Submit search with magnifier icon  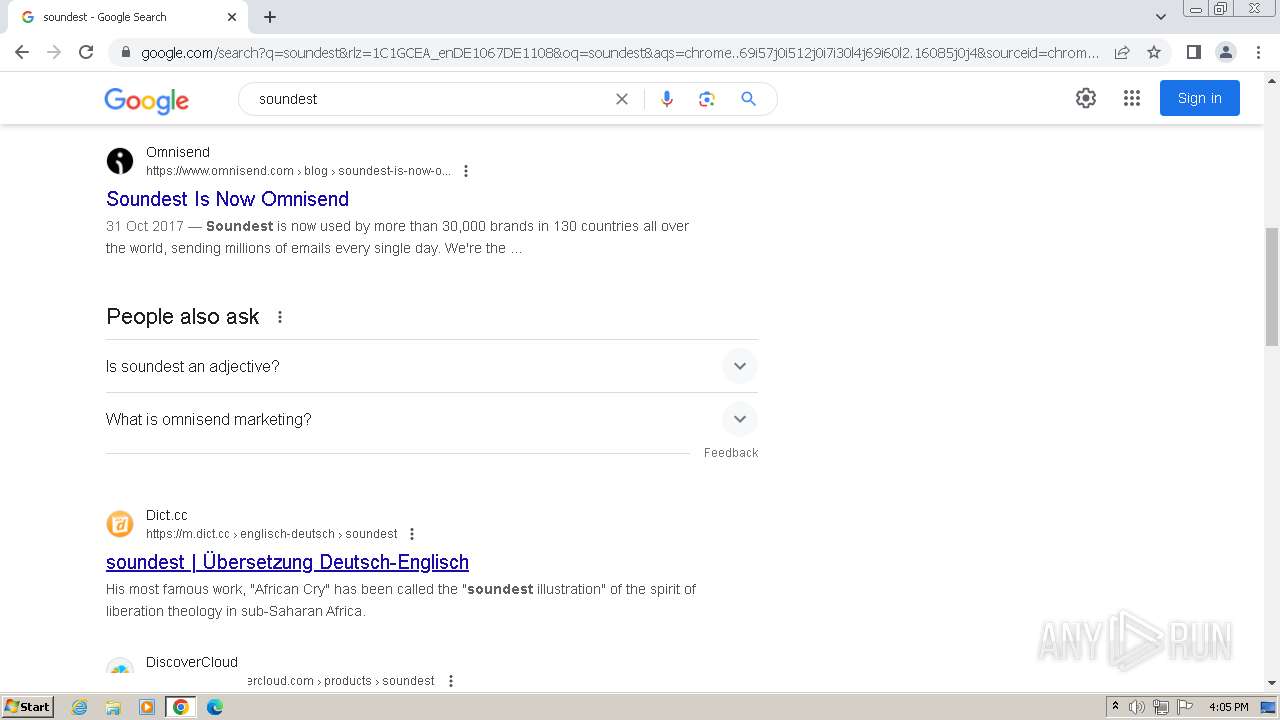point(748,99)
